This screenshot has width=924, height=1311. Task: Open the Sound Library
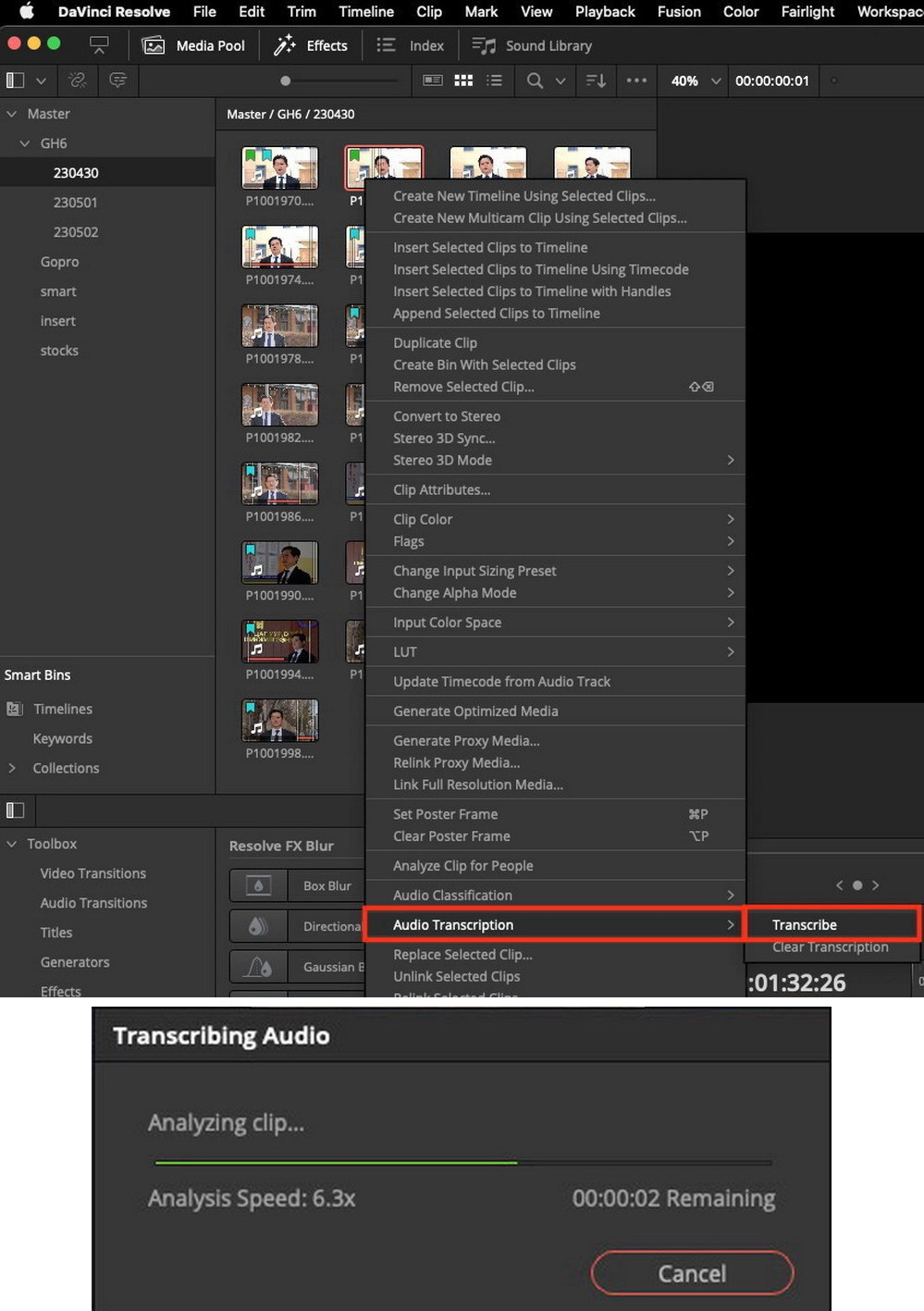coord(532,45)
